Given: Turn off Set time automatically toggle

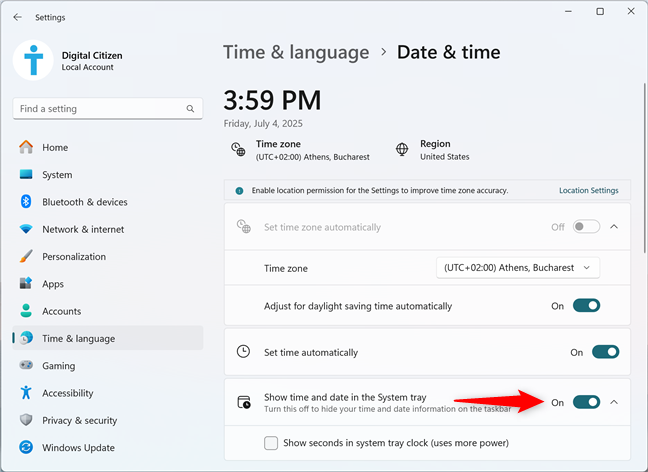Looking at the screenshot, I should (x=605, y=352).
